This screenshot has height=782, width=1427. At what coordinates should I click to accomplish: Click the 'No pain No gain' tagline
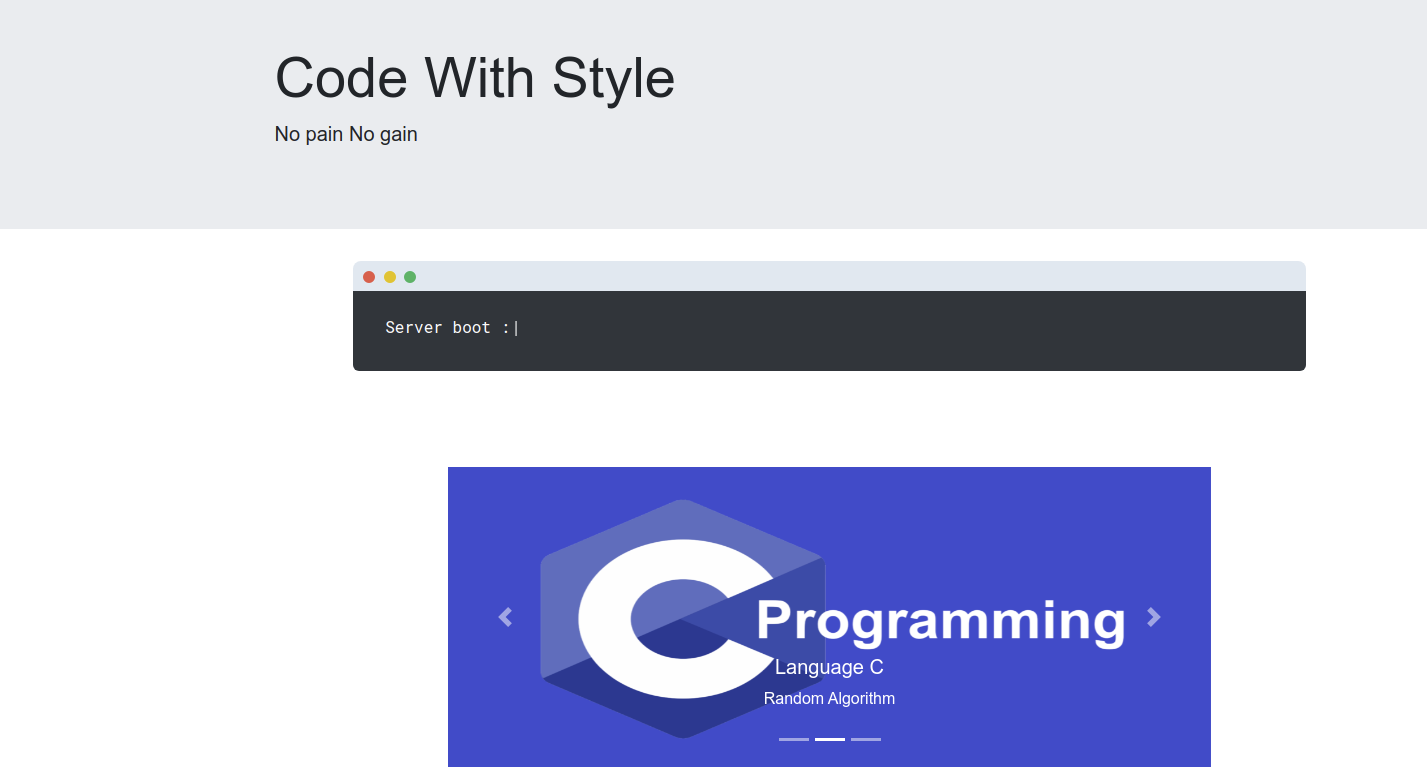point(346,134)
